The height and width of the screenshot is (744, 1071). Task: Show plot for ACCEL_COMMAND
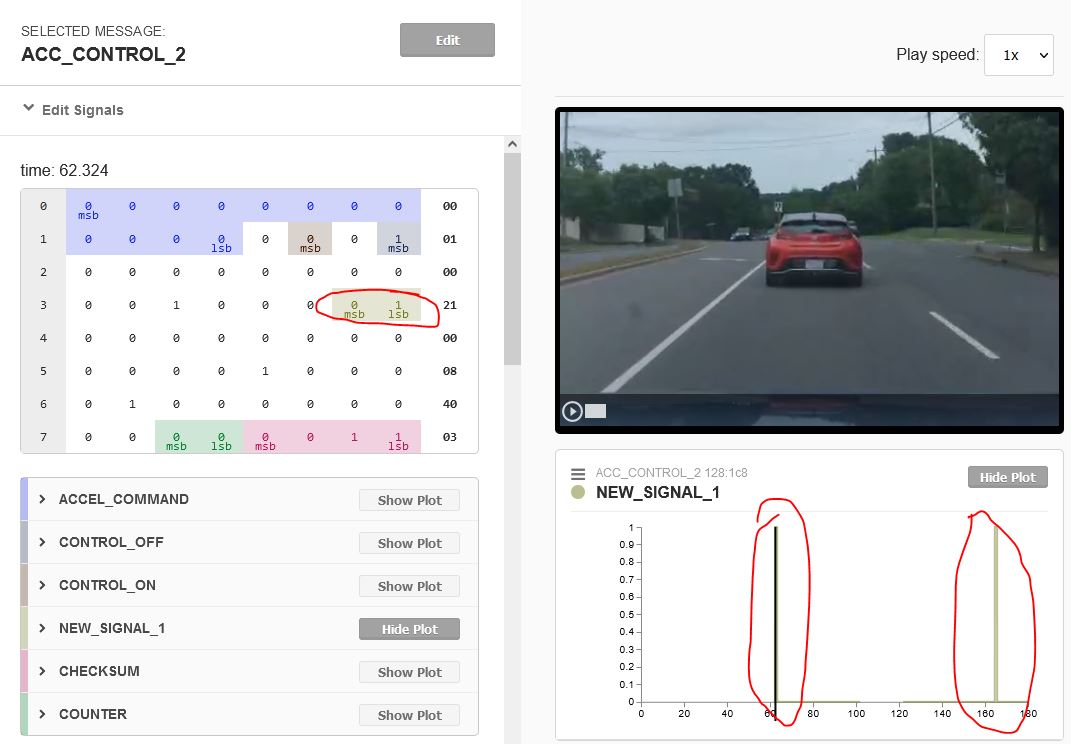(409, 499)
